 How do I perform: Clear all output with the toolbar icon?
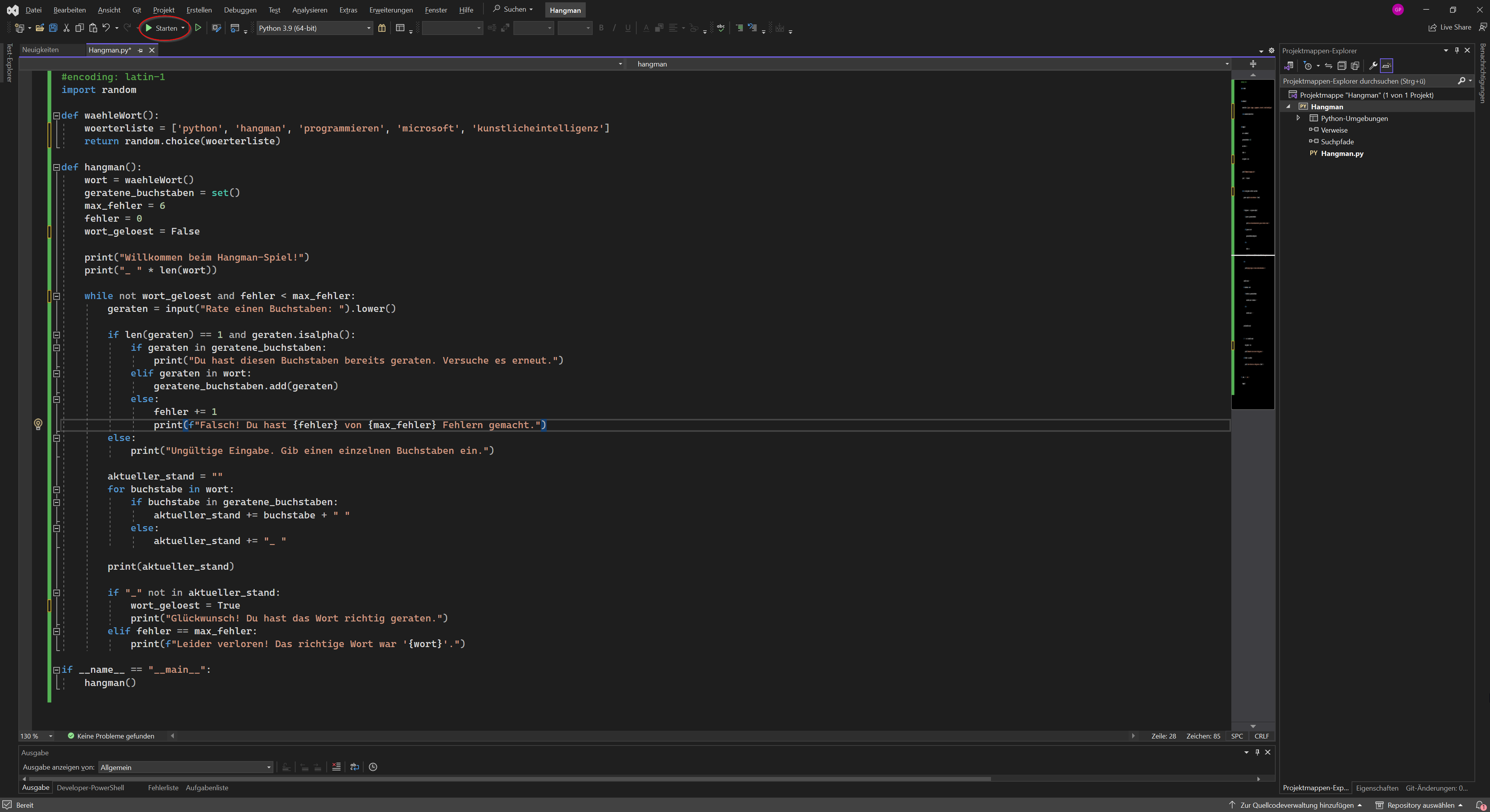(x=336, y=767)
